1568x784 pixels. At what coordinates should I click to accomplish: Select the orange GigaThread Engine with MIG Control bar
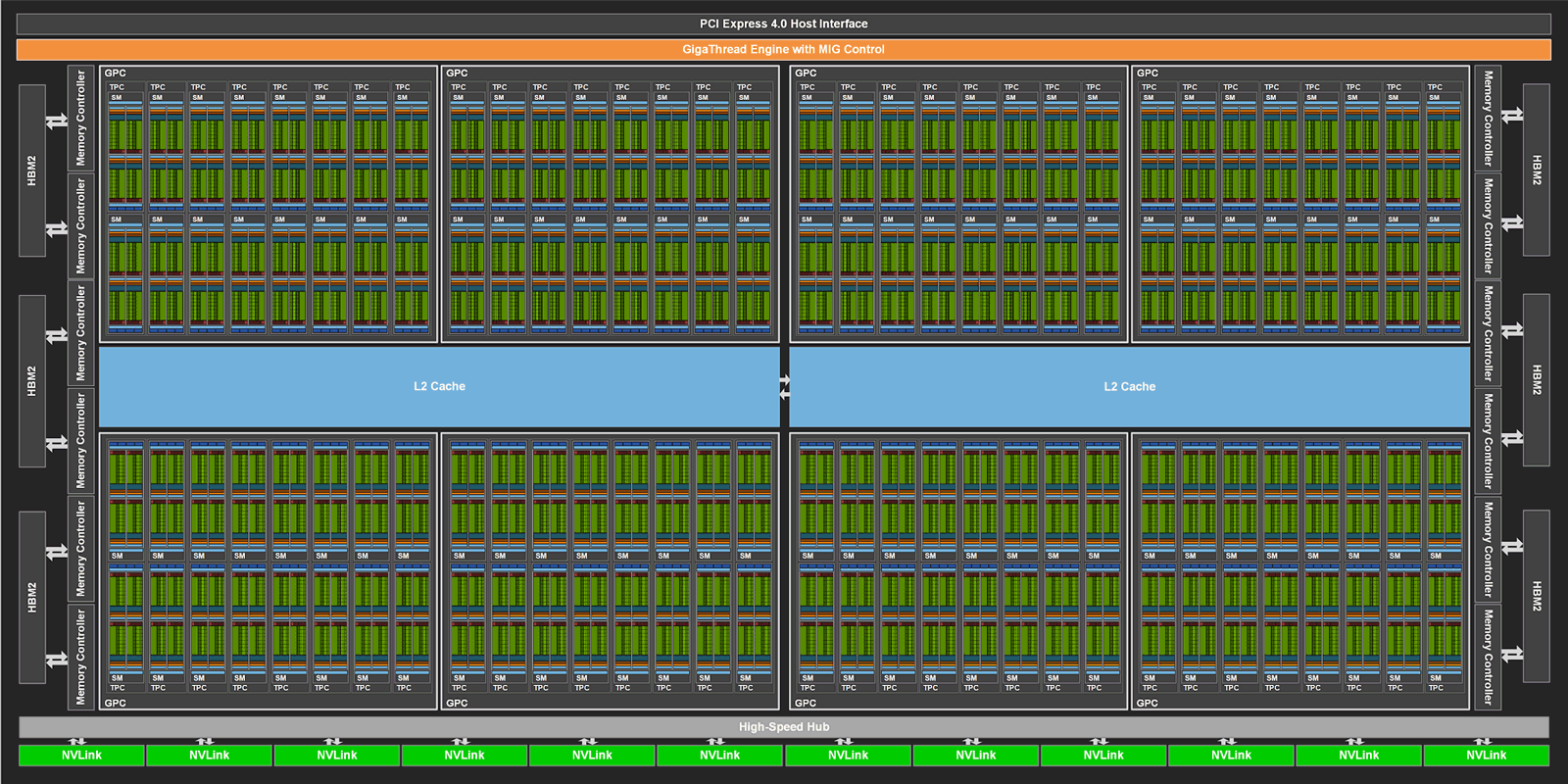pos(784,49)
